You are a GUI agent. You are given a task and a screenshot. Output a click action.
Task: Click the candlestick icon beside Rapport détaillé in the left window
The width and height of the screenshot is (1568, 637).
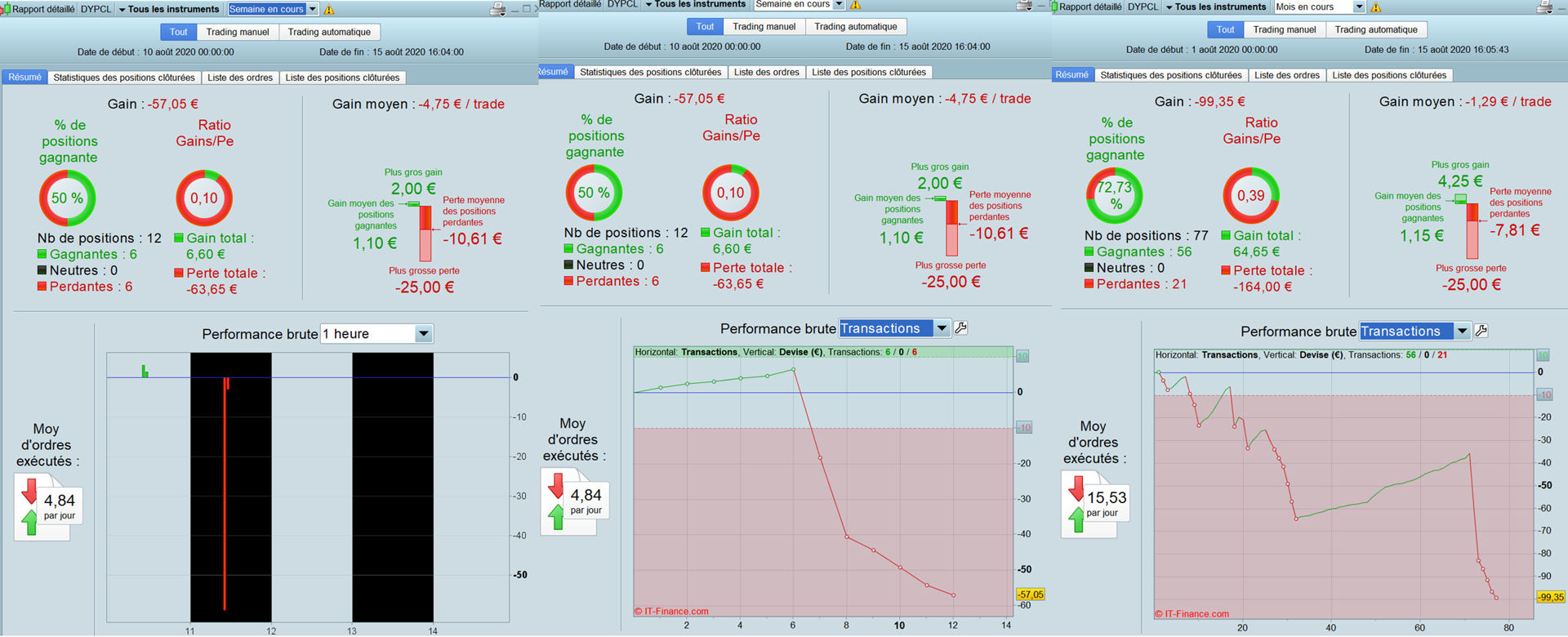(x=6, y=9)
